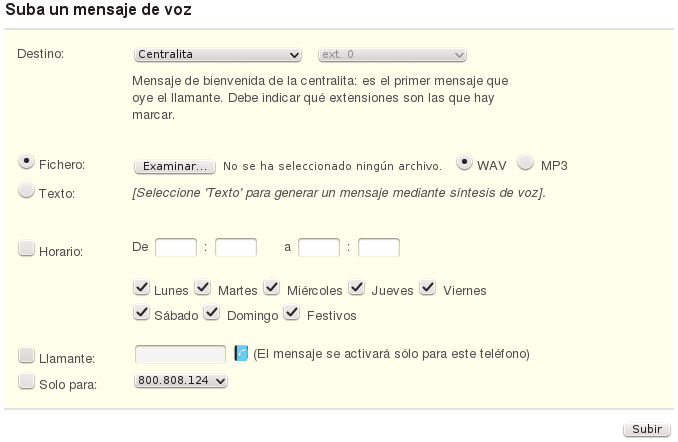Screen dimensions: 678x442
Task: Enable the Solo para checkbox
Action: [x=27, y=381]
